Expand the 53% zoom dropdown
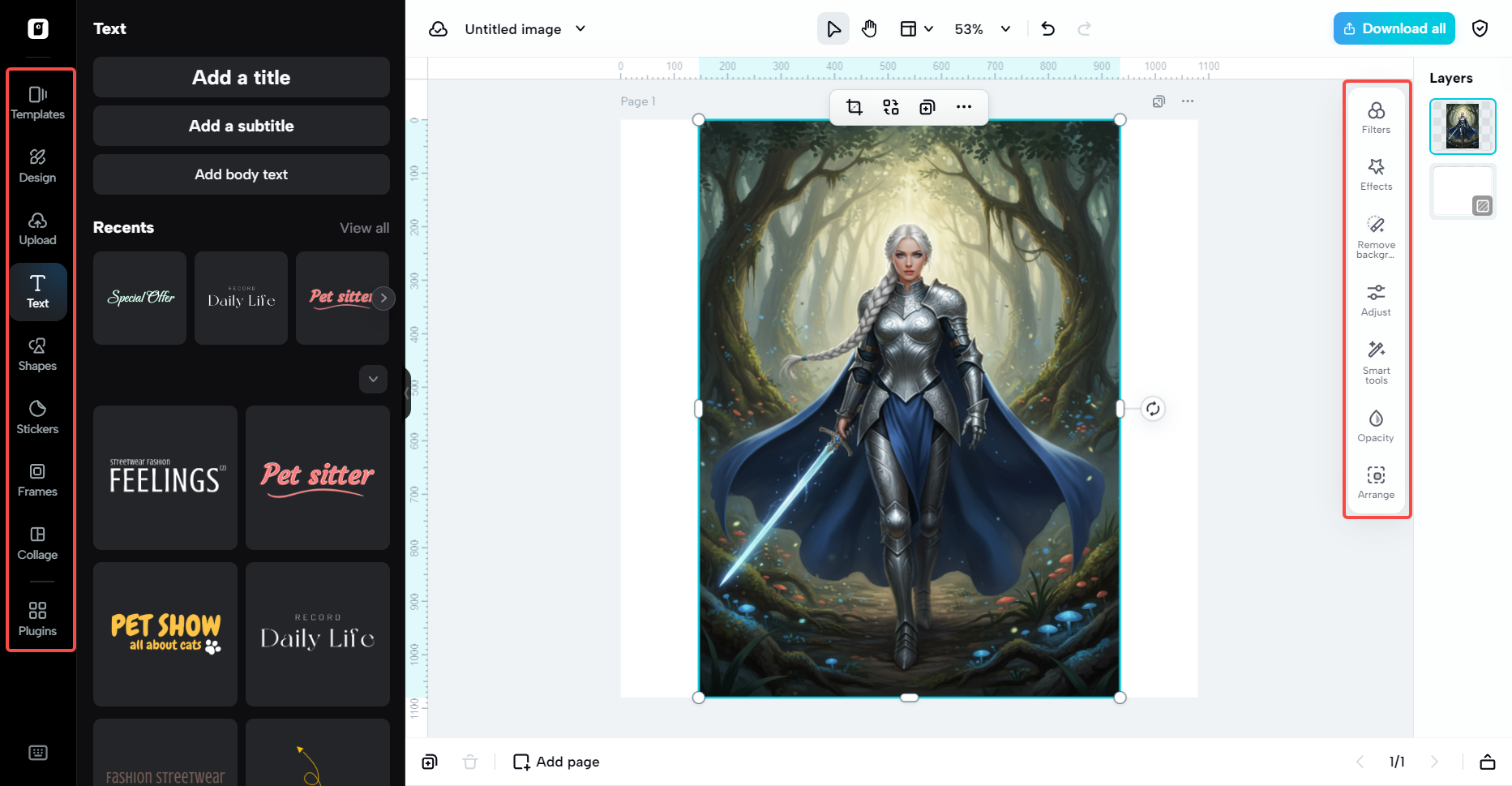The image size is (1512, 786). [1005, 29]
